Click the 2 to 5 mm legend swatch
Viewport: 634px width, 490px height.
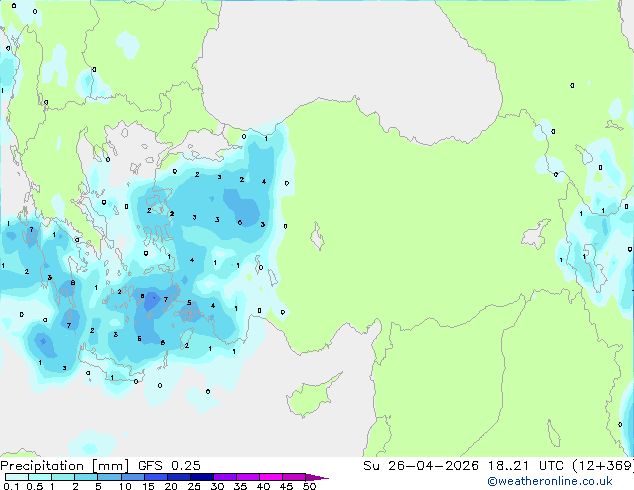click(86, 477)
